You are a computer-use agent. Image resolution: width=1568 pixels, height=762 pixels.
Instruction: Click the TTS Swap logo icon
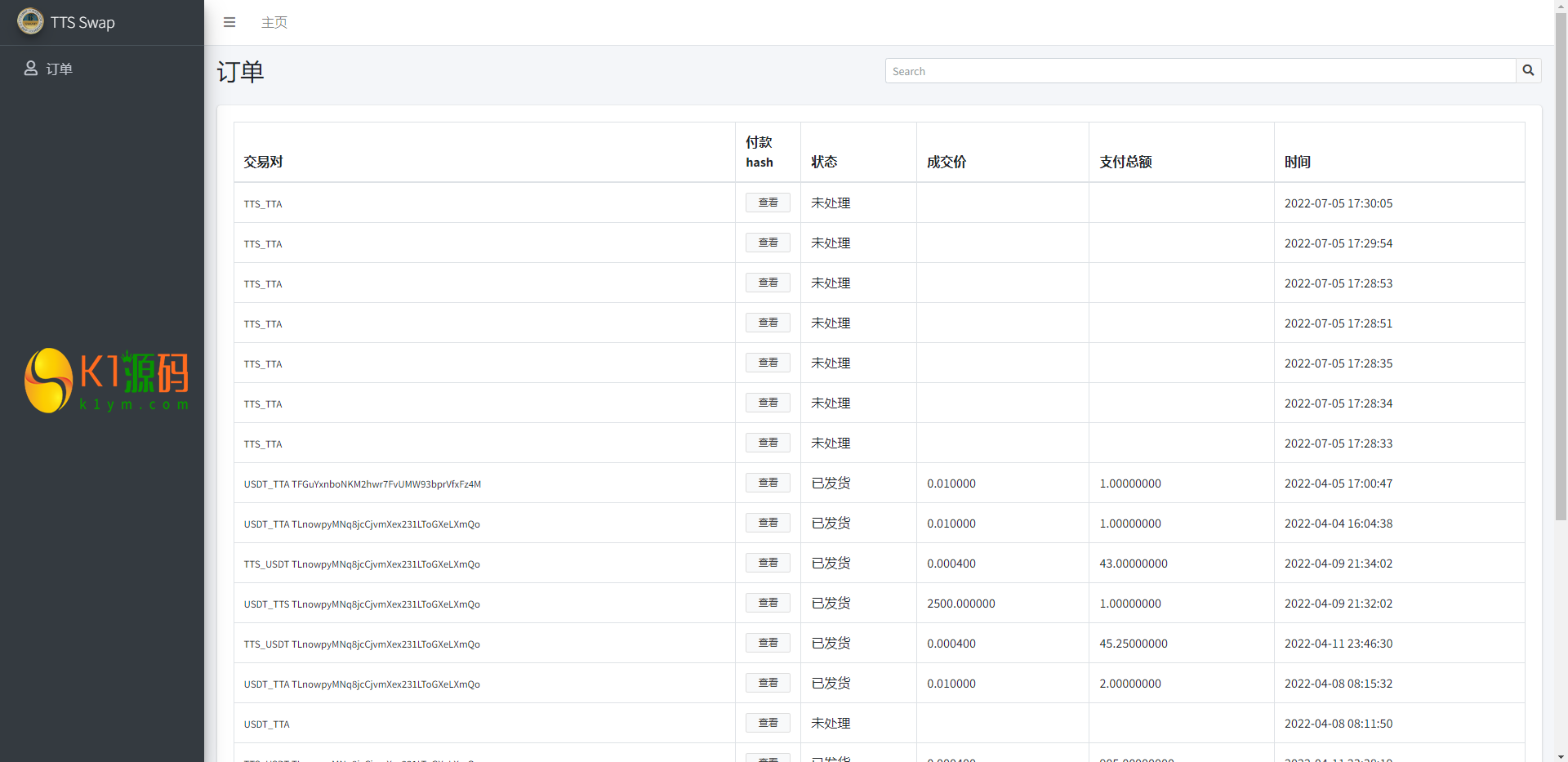coord(30,22)
